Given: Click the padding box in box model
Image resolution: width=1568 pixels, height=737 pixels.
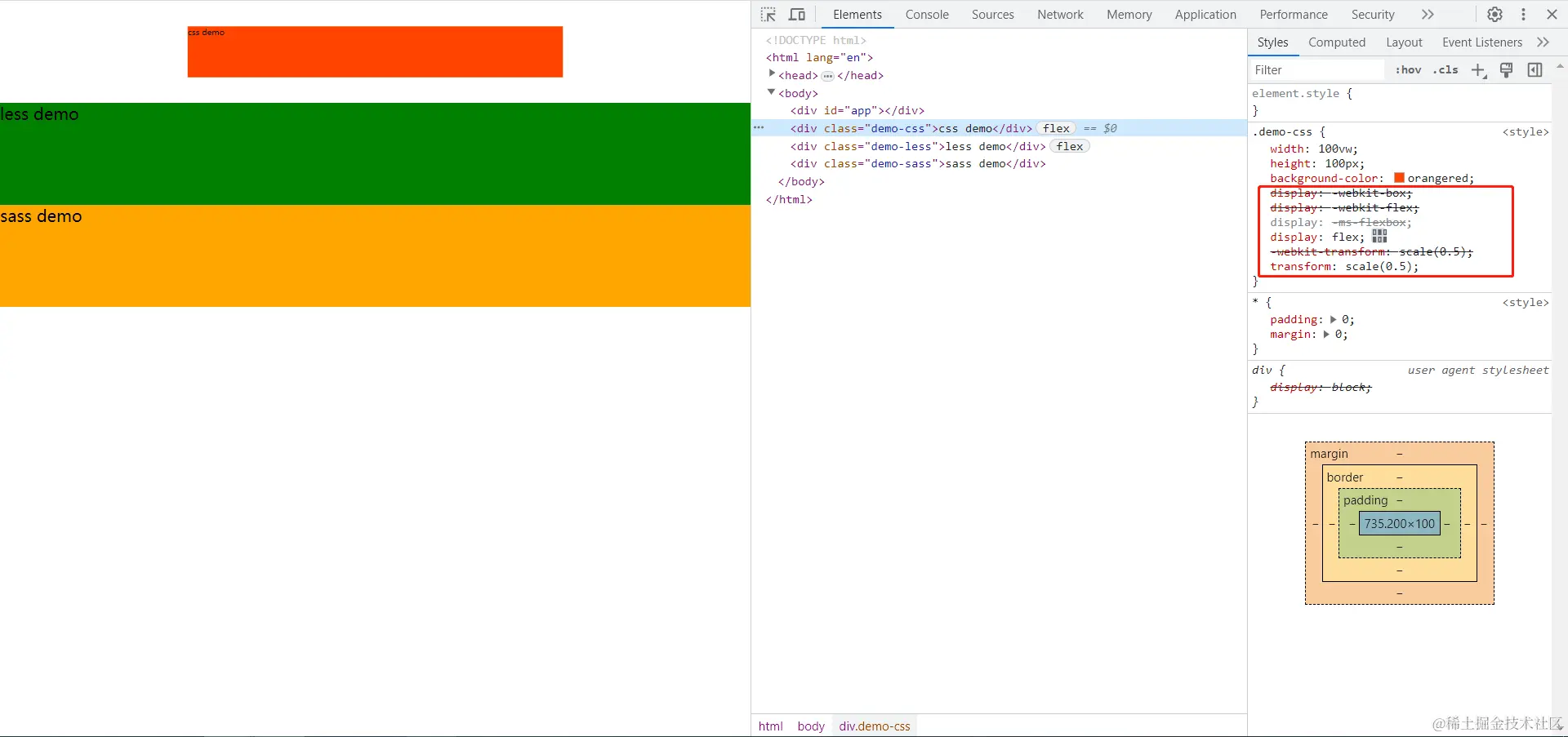Looking at the screenshot, I should pos(1400,499).
